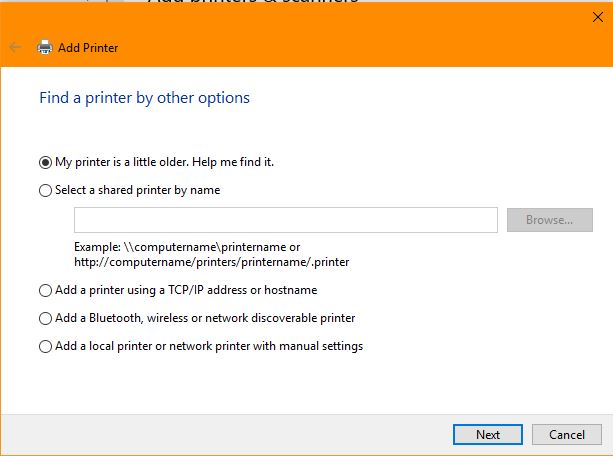Focus the shared printer name text field
The height and width of the screenshot is (456, 613).
pos(285,220)
